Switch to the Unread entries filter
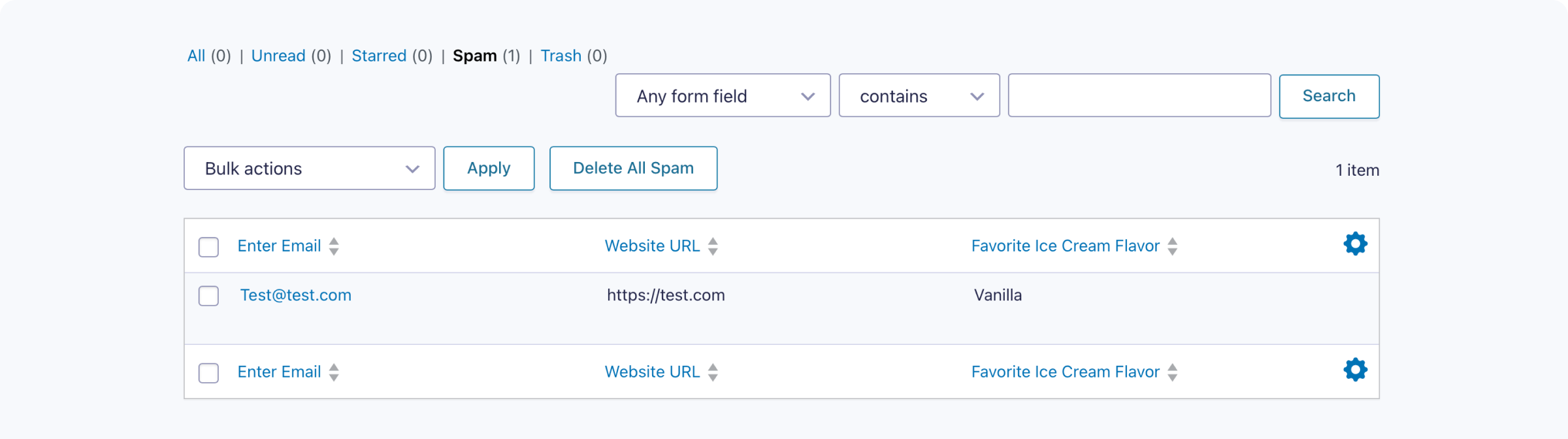 coord(278,56)
